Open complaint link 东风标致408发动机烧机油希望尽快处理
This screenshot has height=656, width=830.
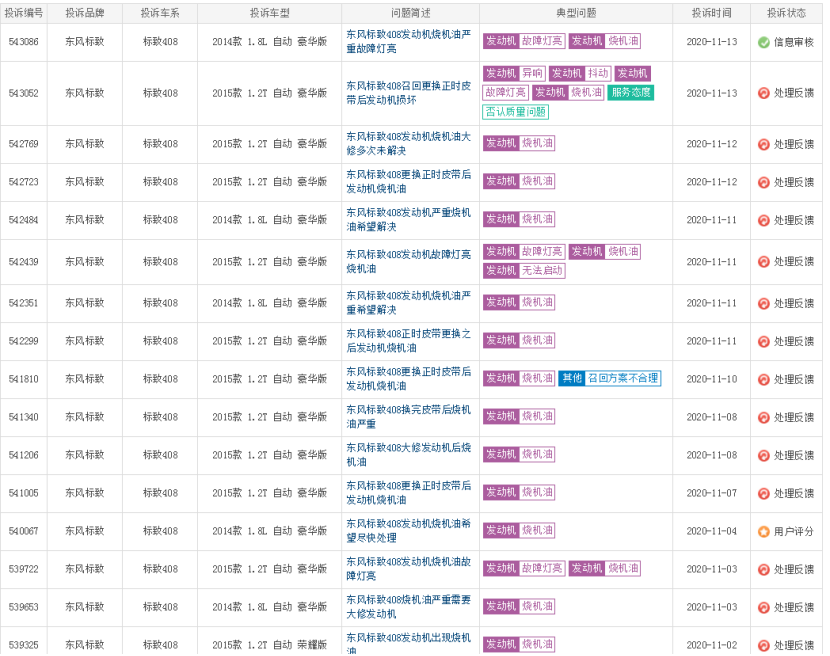click(408, 531)
